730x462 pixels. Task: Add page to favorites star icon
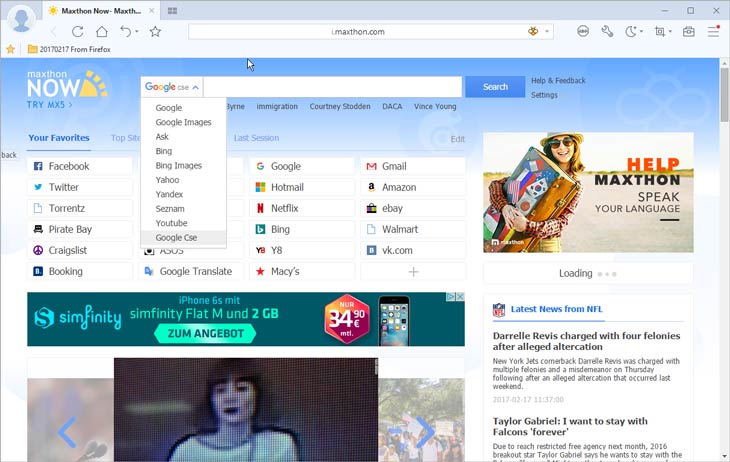tap(155, 32)
